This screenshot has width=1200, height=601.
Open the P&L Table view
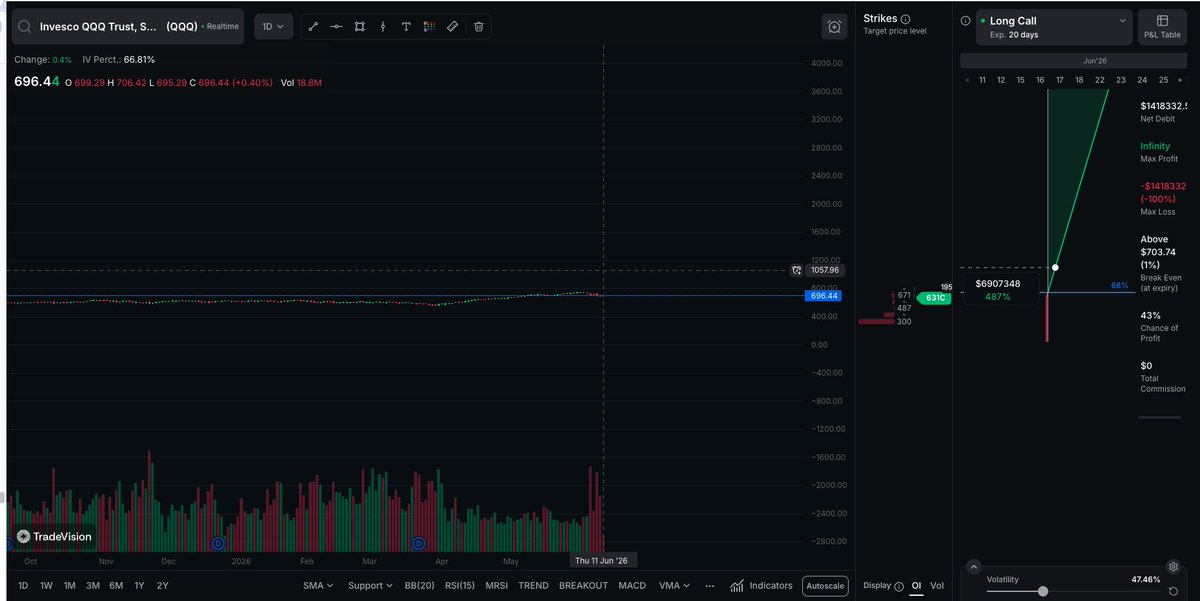pyautogui.click(x=1162, y=27)
